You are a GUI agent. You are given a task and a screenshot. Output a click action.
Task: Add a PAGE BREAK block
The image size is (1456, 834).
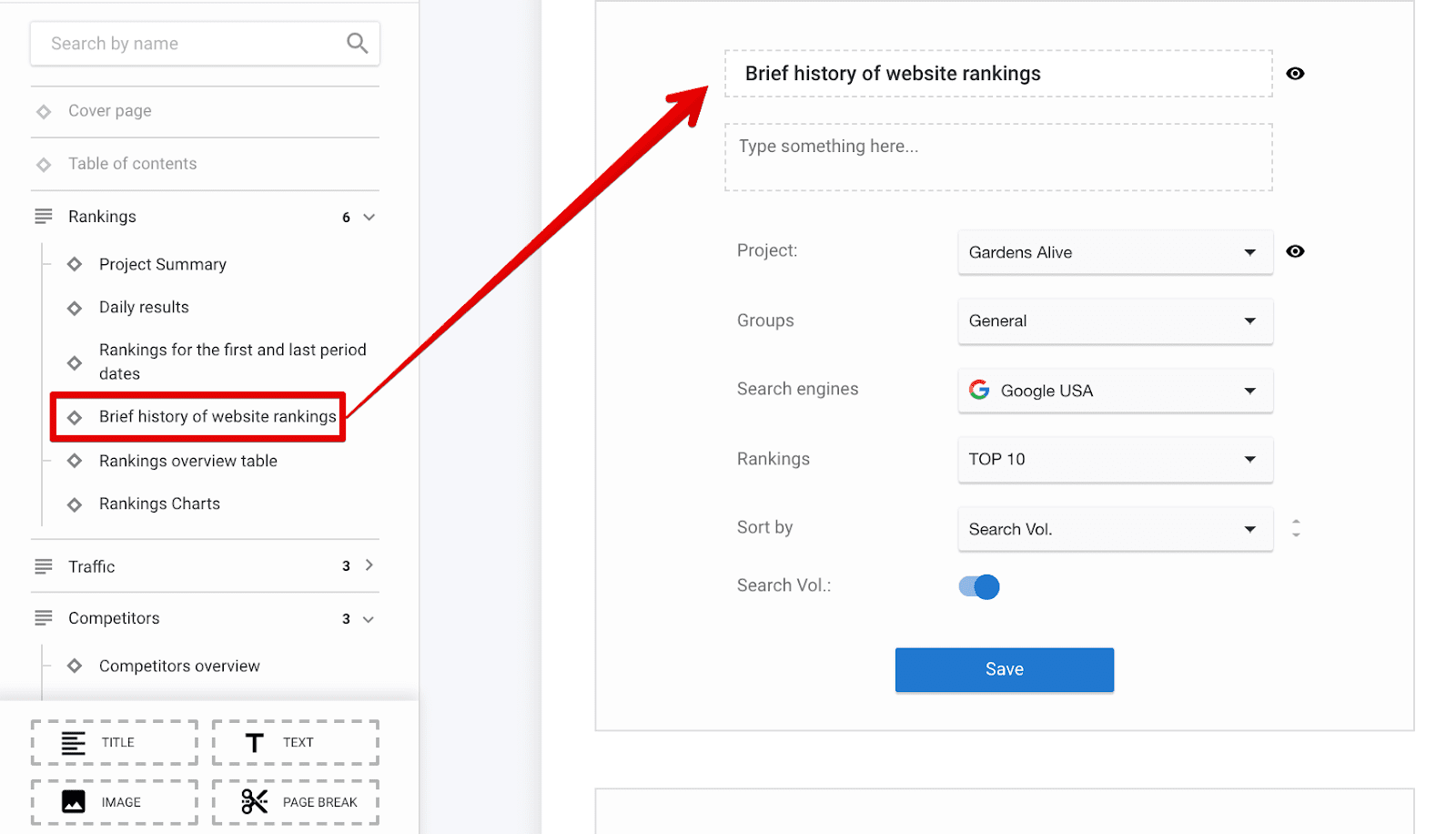pyautogui.click(x=296, y=802)
